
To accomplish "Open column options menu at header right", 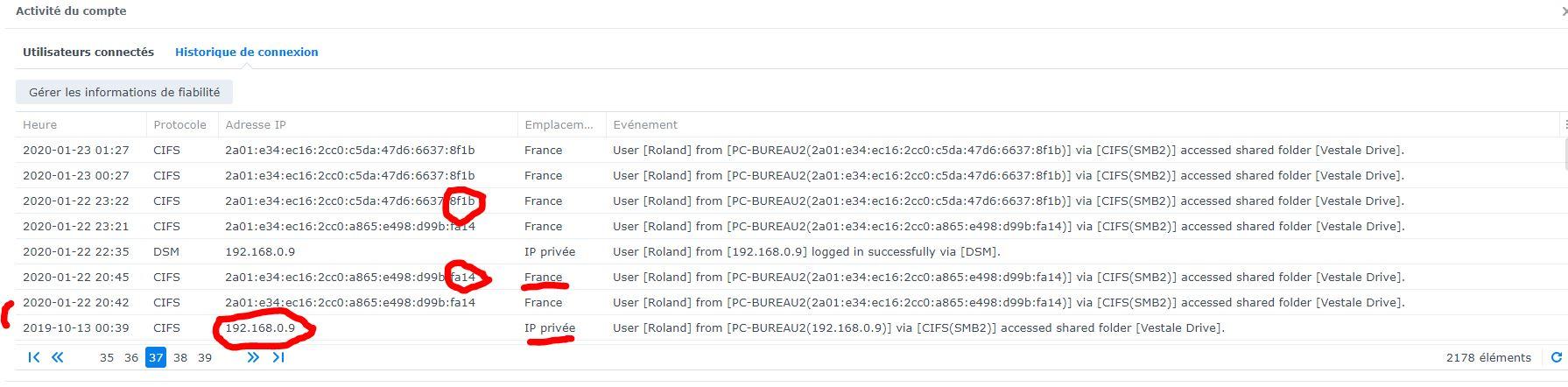I will click(1564, 124).
